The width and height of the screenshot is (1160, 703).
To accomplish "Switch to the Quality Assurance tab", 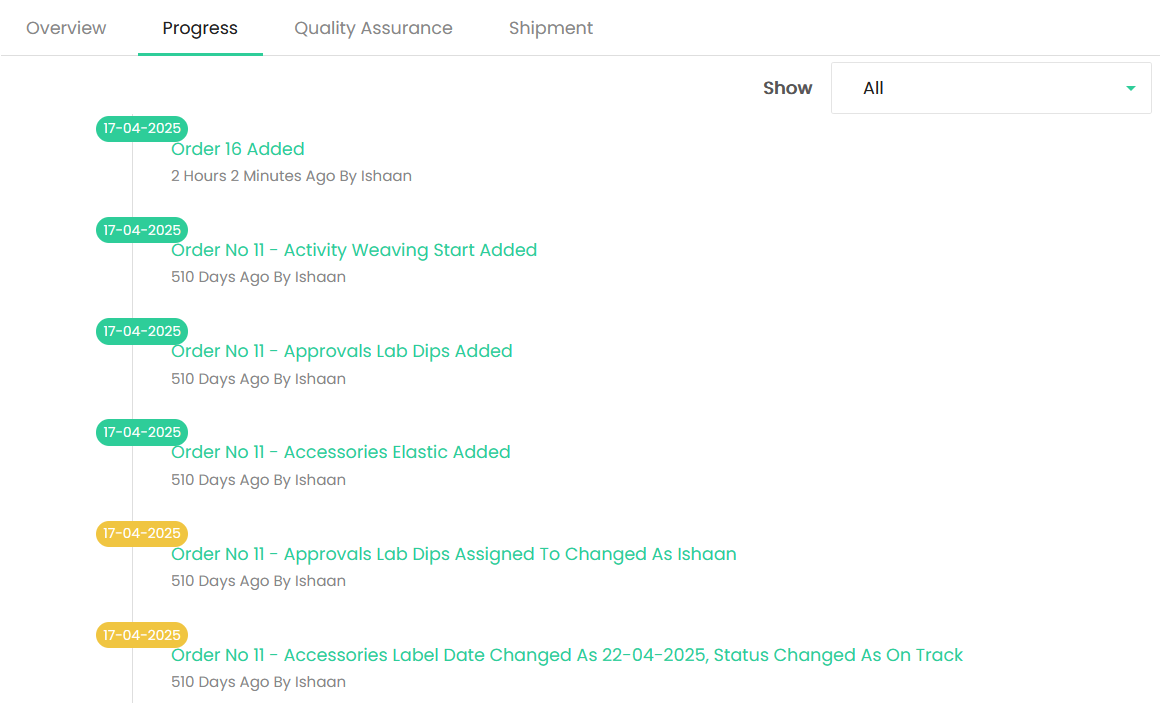I will click(373, 28).
